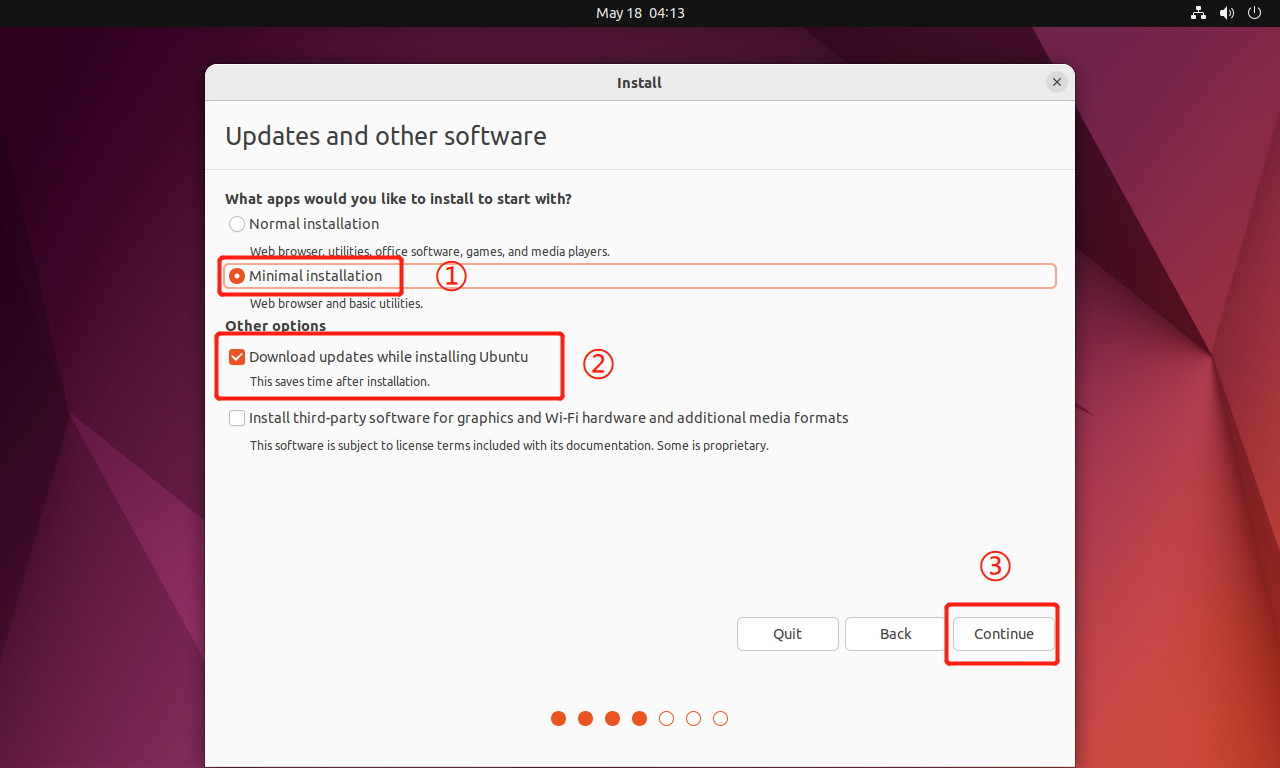Viewport: 1280px width, 768px height.
Task: Click 'What apps would you like to install' text
Action: coord(398,199)
